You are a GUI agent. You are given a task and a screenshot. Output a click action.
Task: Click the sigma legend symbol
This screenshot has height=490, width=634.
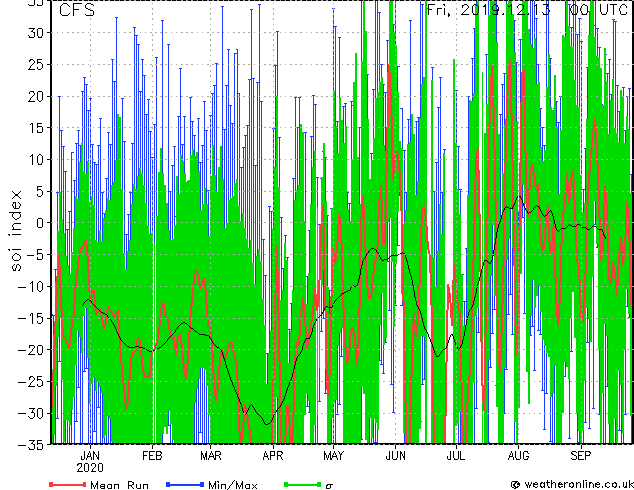(x=329, y=486)
